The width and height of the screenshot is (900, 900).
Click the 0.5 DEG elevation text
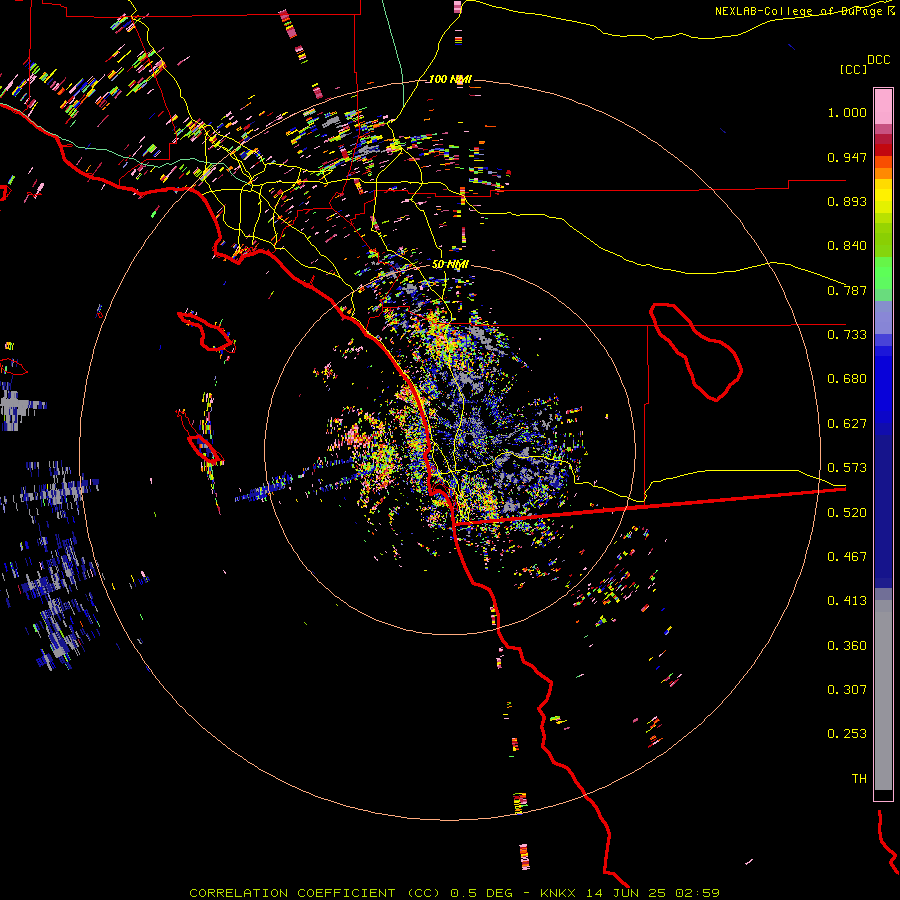482,893
